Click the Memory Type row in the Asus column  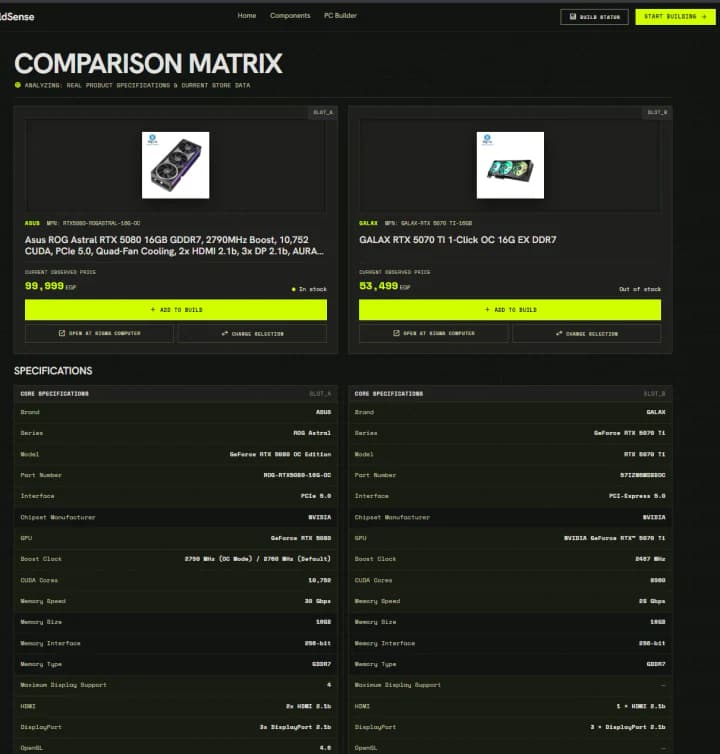pos(176,664)
